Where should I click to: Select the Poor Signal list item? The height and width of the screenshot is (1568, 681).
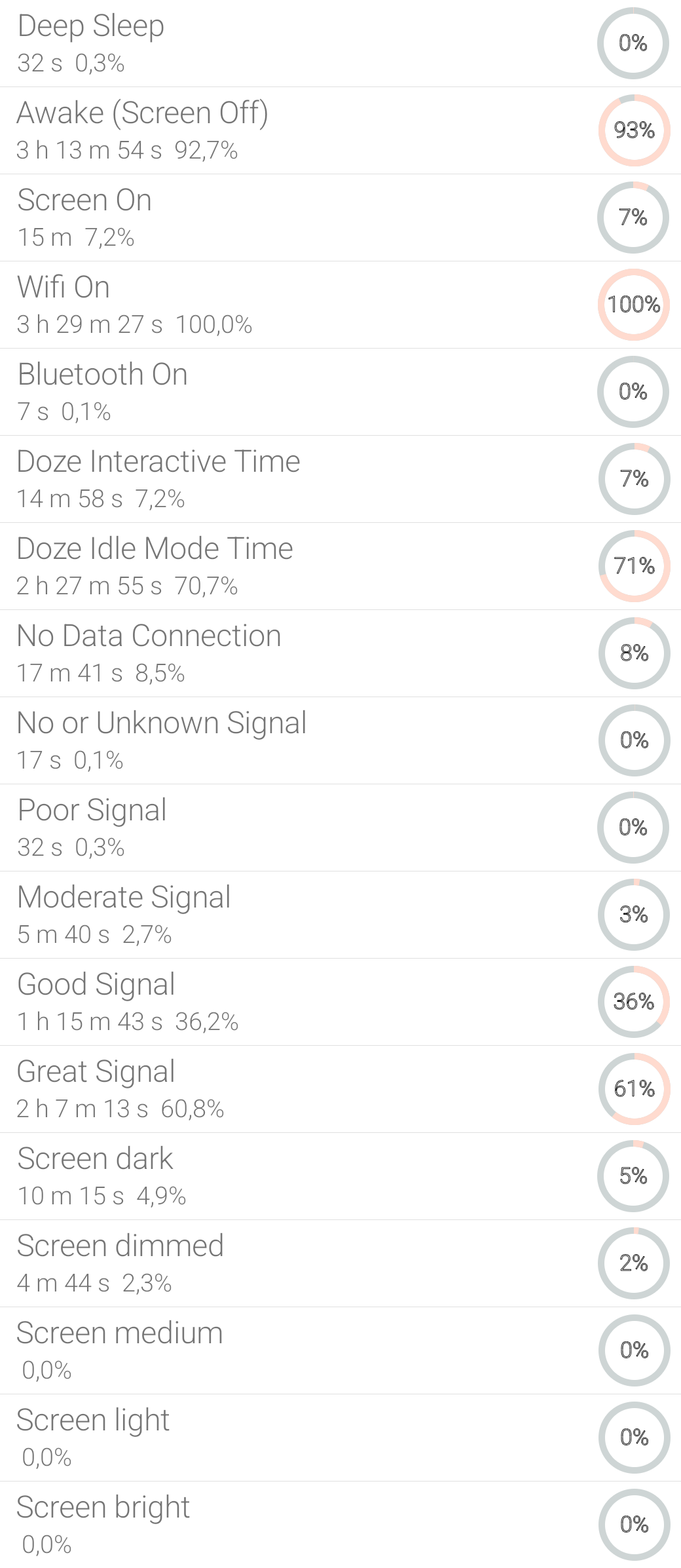pyautogui.click(x=340, y=828)
